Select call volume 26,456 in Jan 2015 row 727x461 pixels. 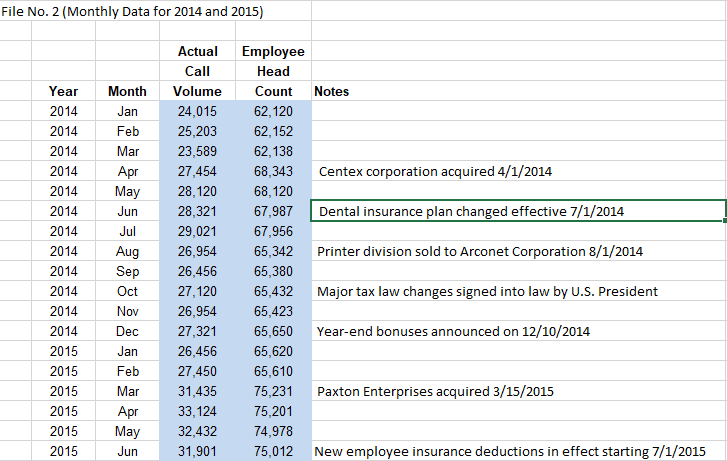(x=197, y=350)
